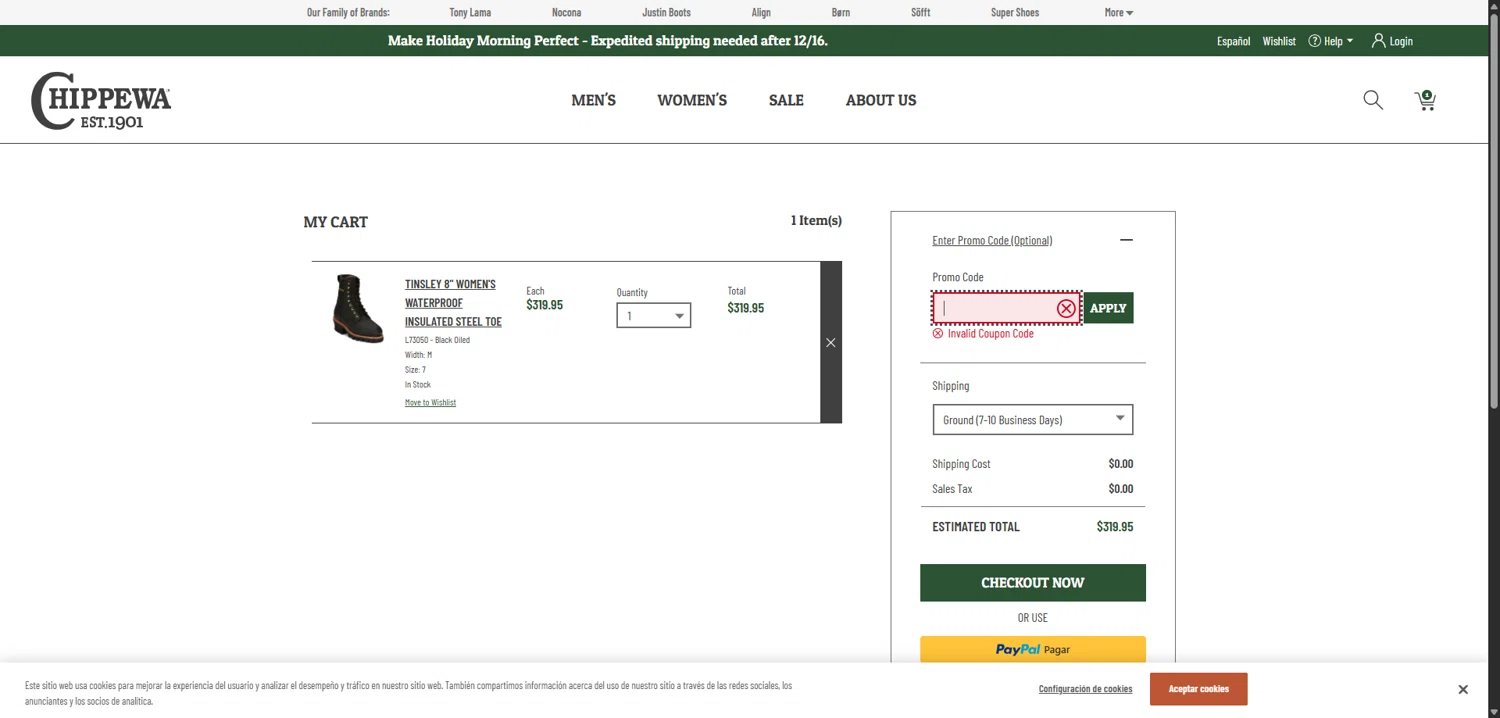Switch language to Español

click(x=1233, y=41)
